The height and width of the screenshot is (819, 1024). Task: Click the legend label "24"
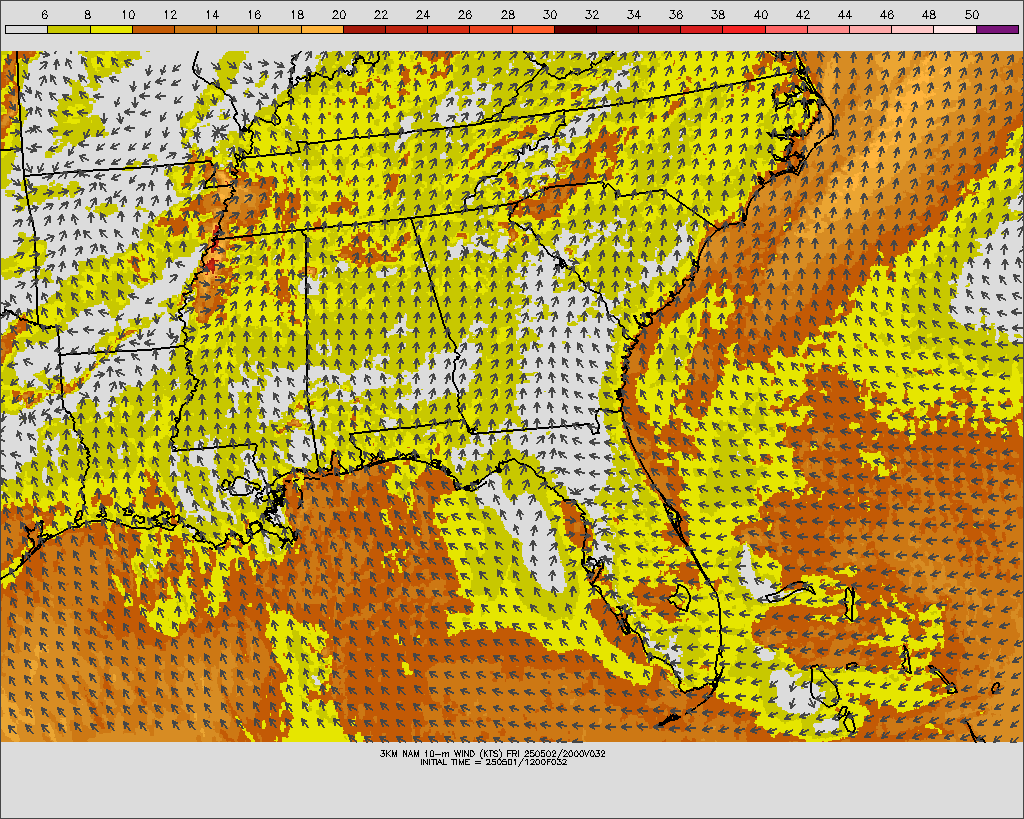point(423,14)
